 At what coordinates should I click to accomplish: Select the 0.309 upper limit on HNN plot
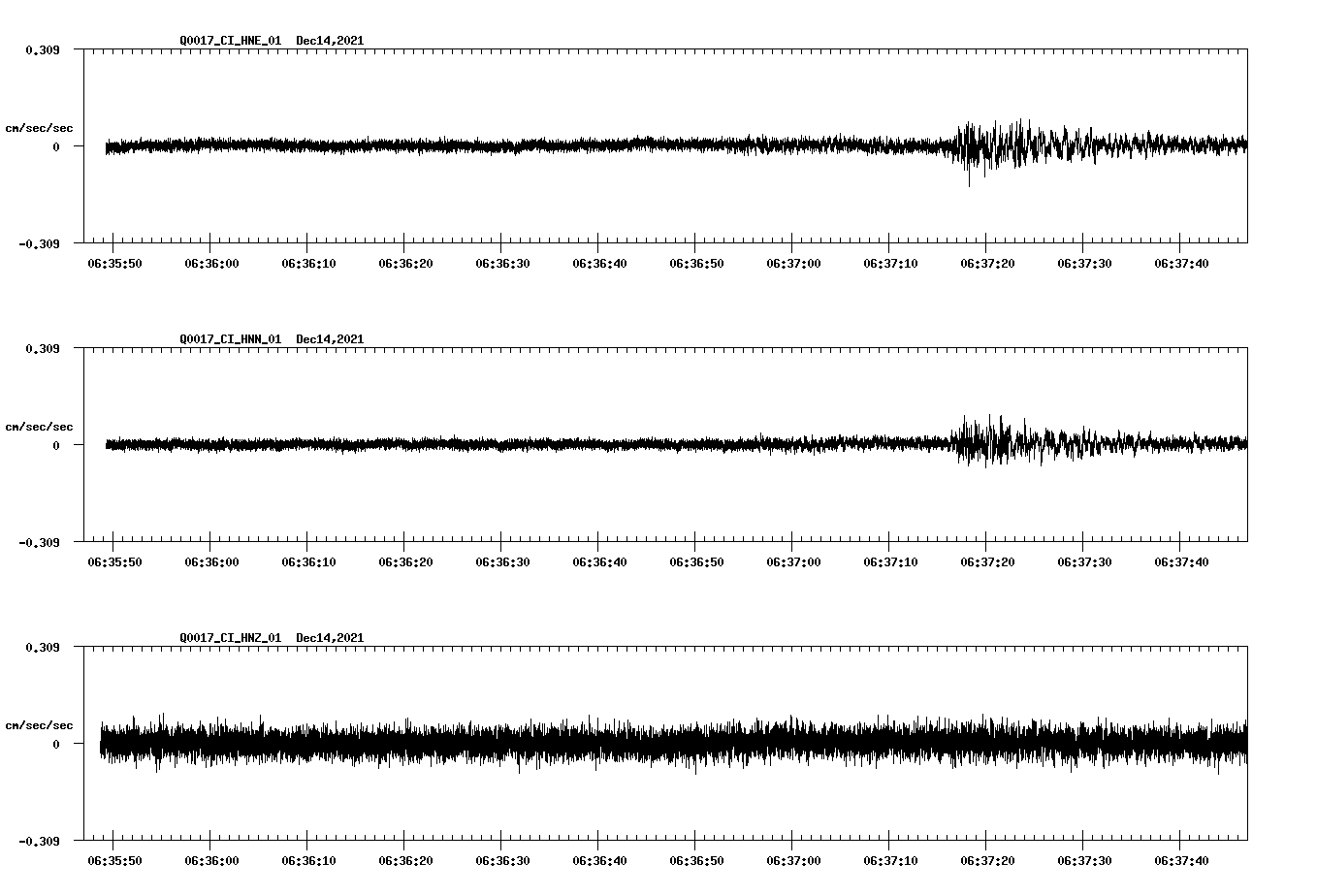coord(42,348)
